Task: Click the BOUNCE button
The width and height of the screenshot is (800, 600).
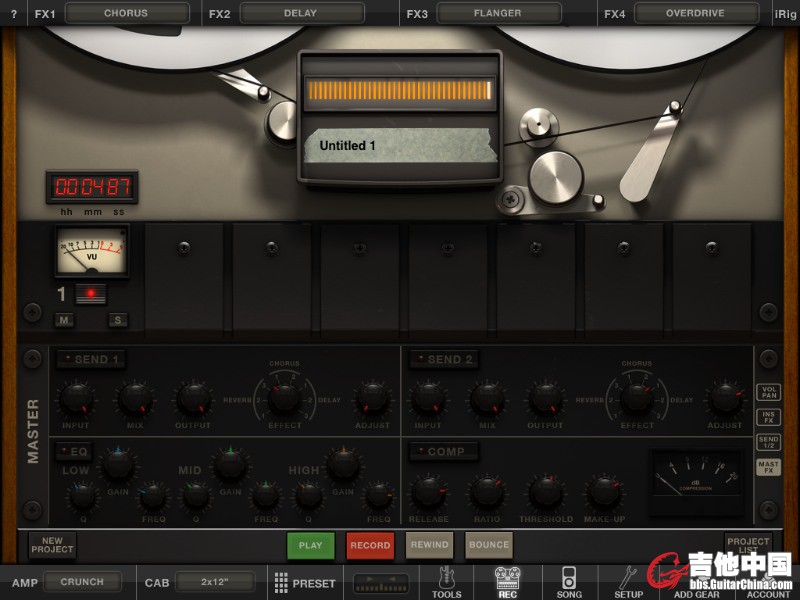Action: pyautogui.click(x=489, y=545)
